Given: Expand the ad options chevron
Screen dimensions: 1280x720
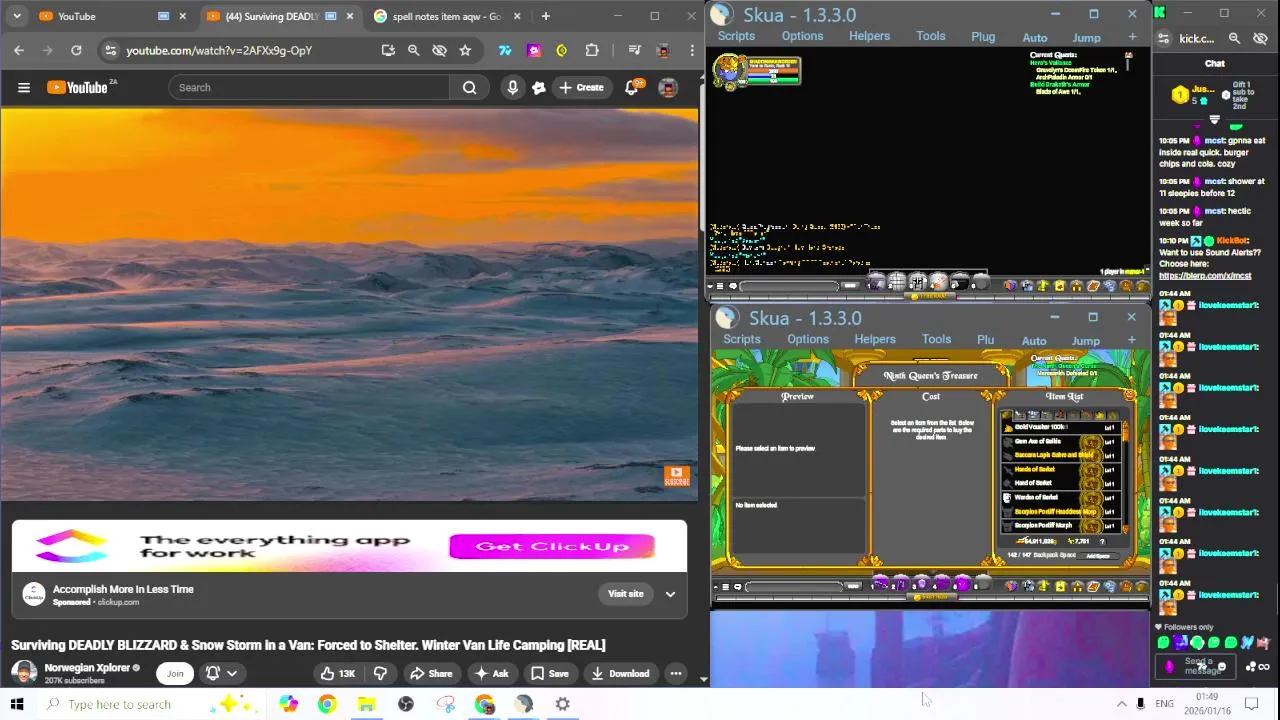Looking at the screenshot, I should point(670,594).
